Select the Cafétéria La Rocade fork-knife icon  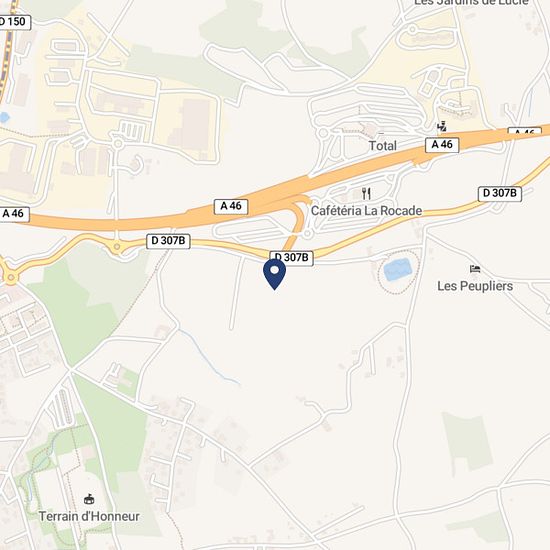[x=366, y=193]
